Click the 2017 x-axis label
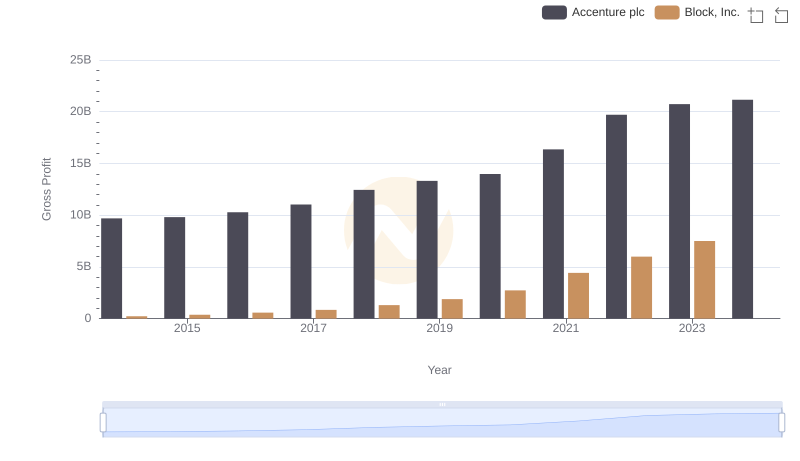 pyautogui.click(x=313, y=328)
